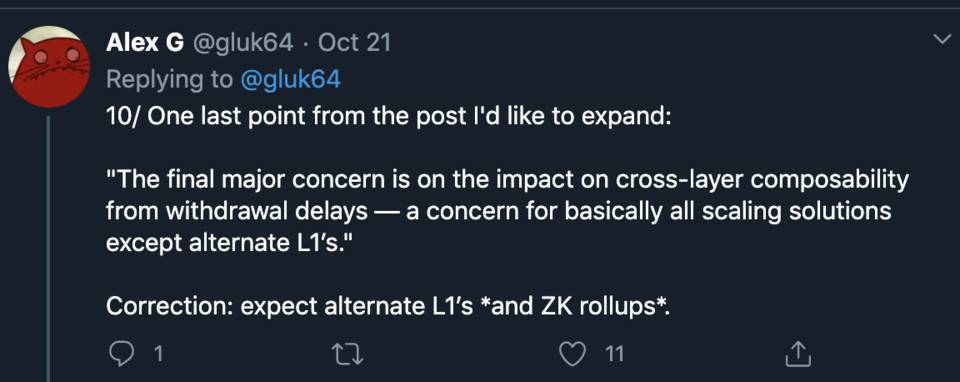The width and height of the screenshot is (960, 382).
Task: Expand the tweet options chevron menu
Action: (939, 41)
